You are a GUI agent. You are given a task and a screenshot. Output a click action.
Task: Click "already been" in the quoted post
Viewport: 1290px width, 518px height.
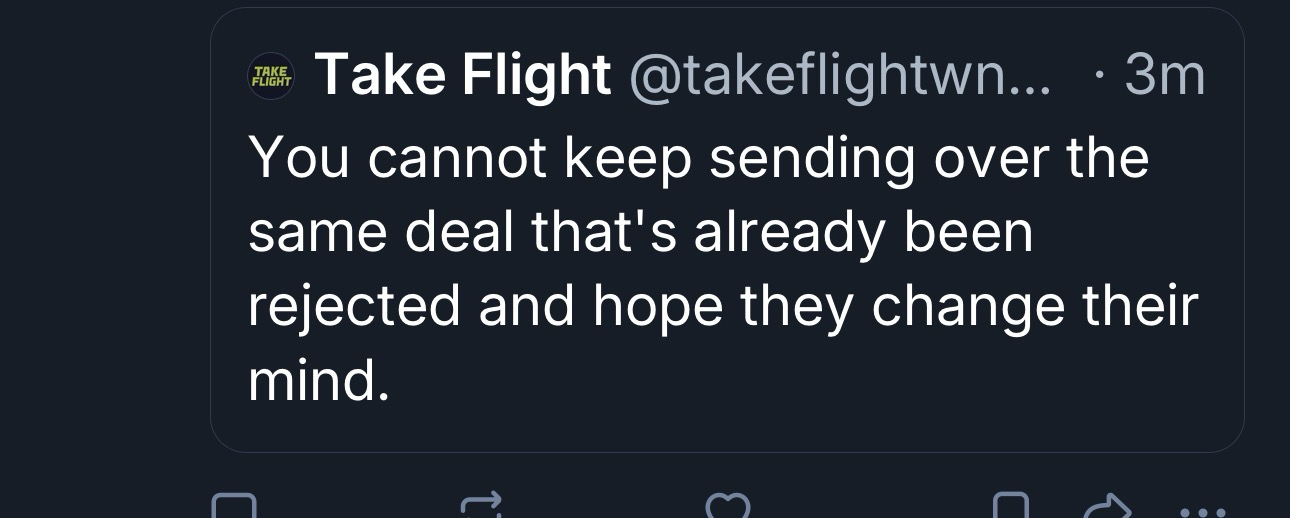pyautogui.click(x=863, y=232)
